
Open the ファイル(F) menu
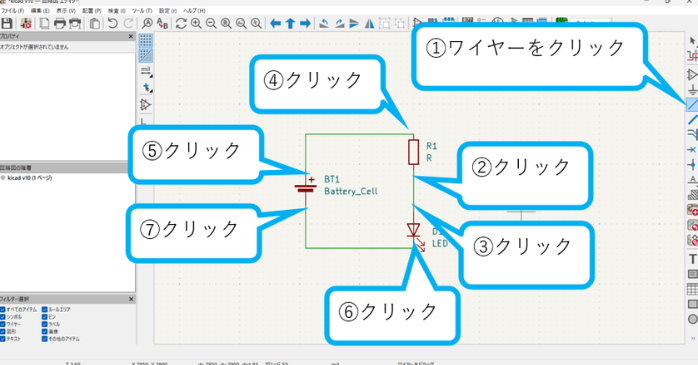[x=12, y=10]
